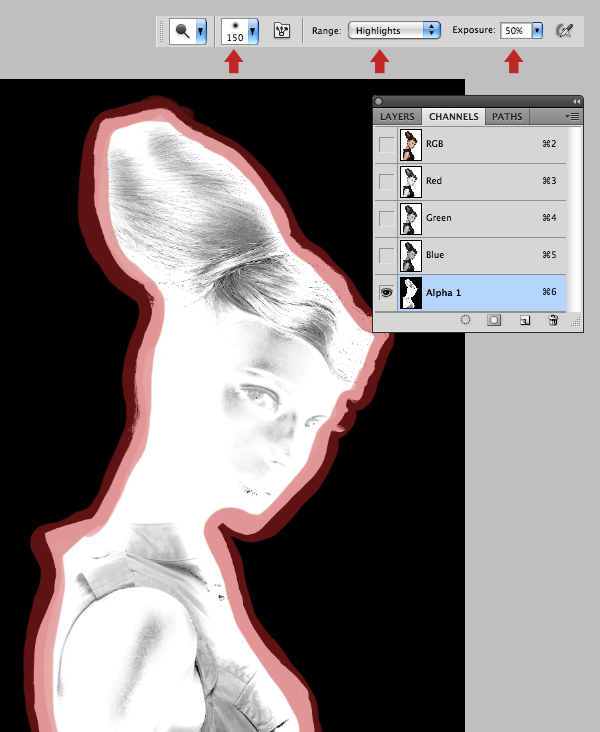Screen dimensions: 600x732
Task: Switch to the Channels tab
Action: click(x=453, y=117)
